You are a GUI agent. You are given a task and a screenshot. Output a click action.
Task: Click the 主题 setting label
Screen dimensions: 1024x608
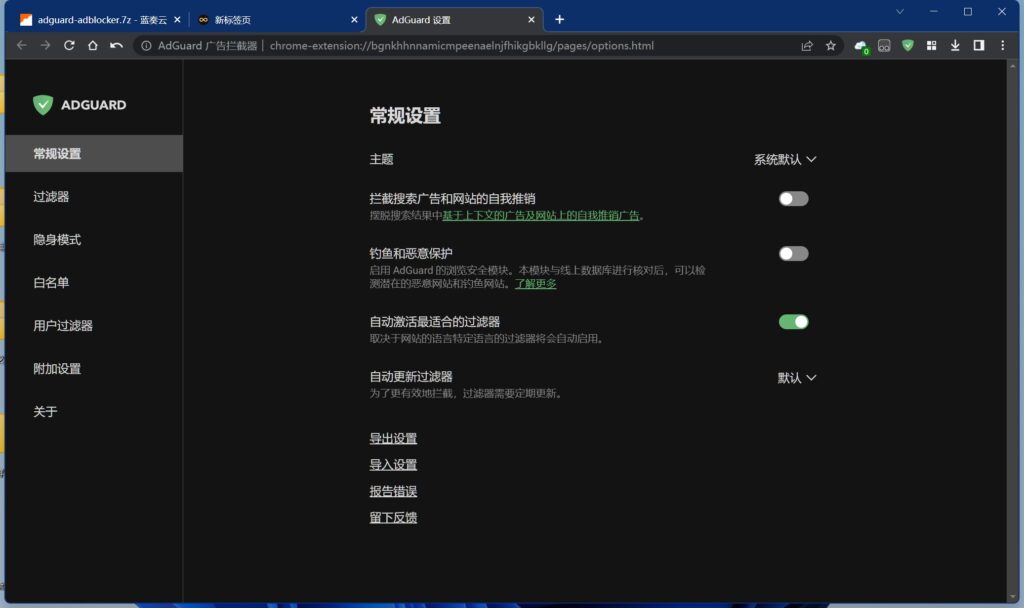click(381, 159)
